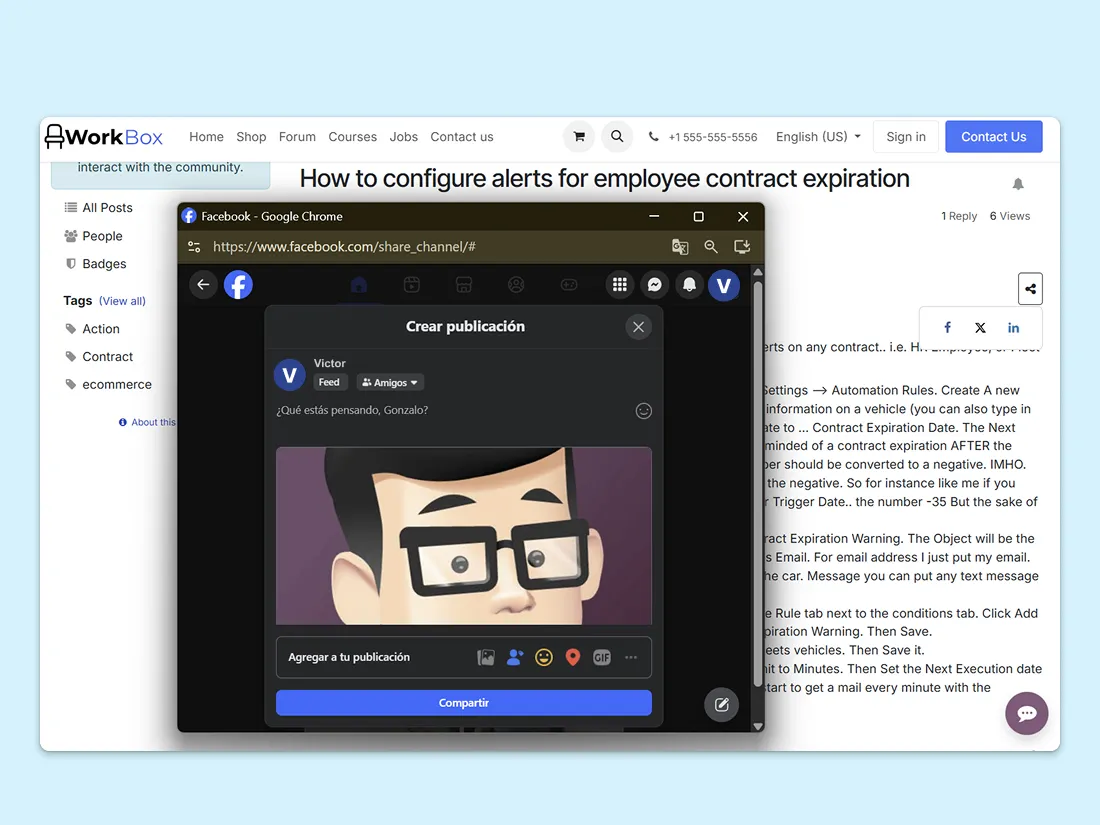Share the forum post on LinkedIn

click(x=1013, y=328)
